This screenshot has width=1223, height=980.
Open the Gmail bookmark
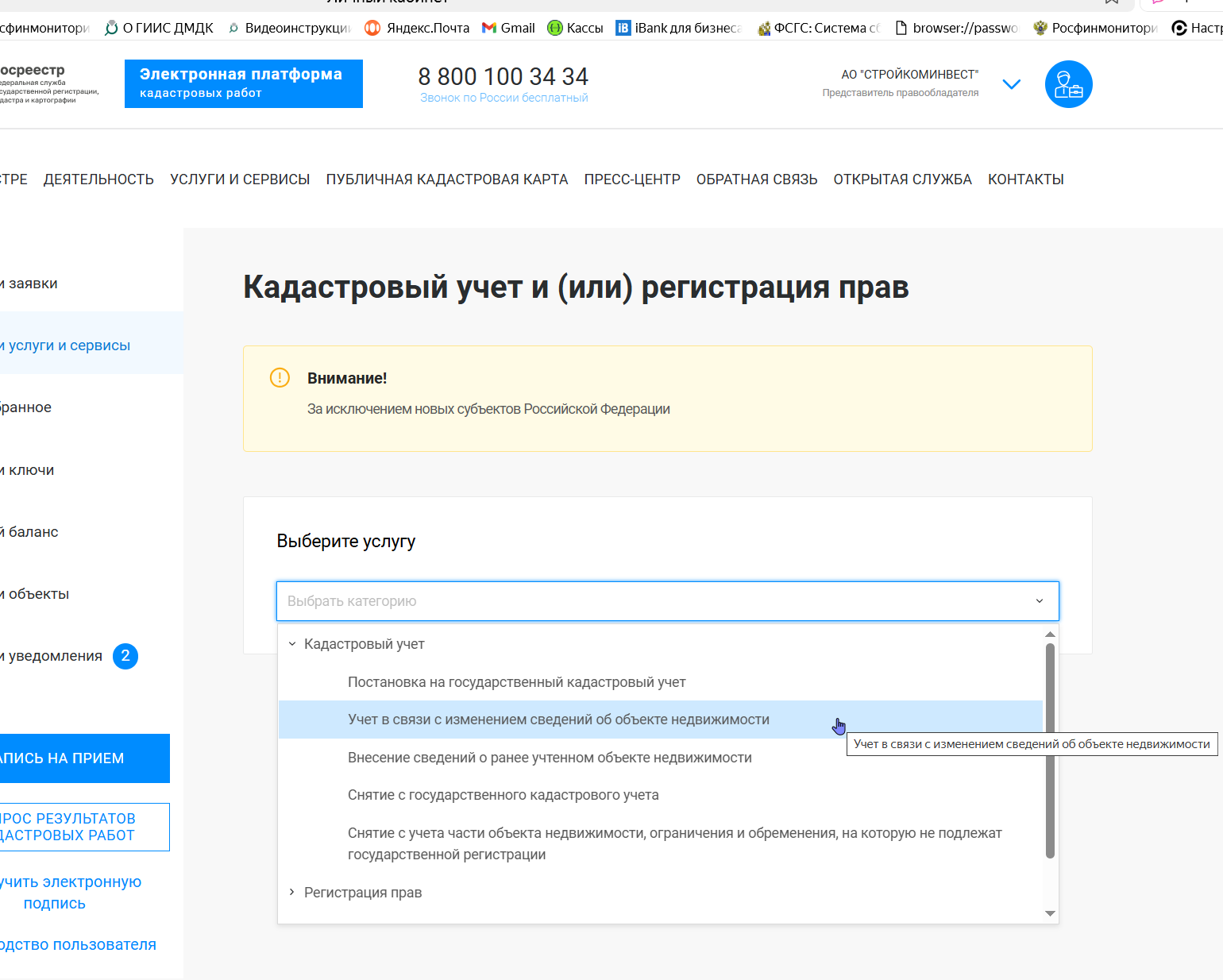pos(508,28)
